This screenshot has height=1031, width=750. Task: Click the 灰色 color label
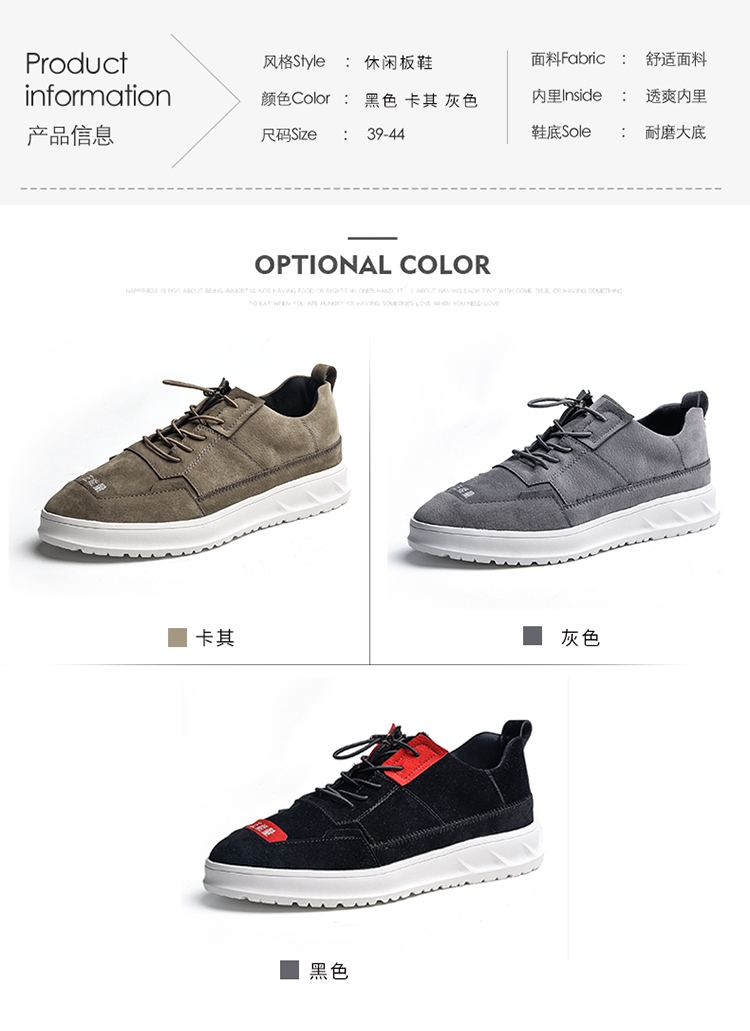point(580,638)
